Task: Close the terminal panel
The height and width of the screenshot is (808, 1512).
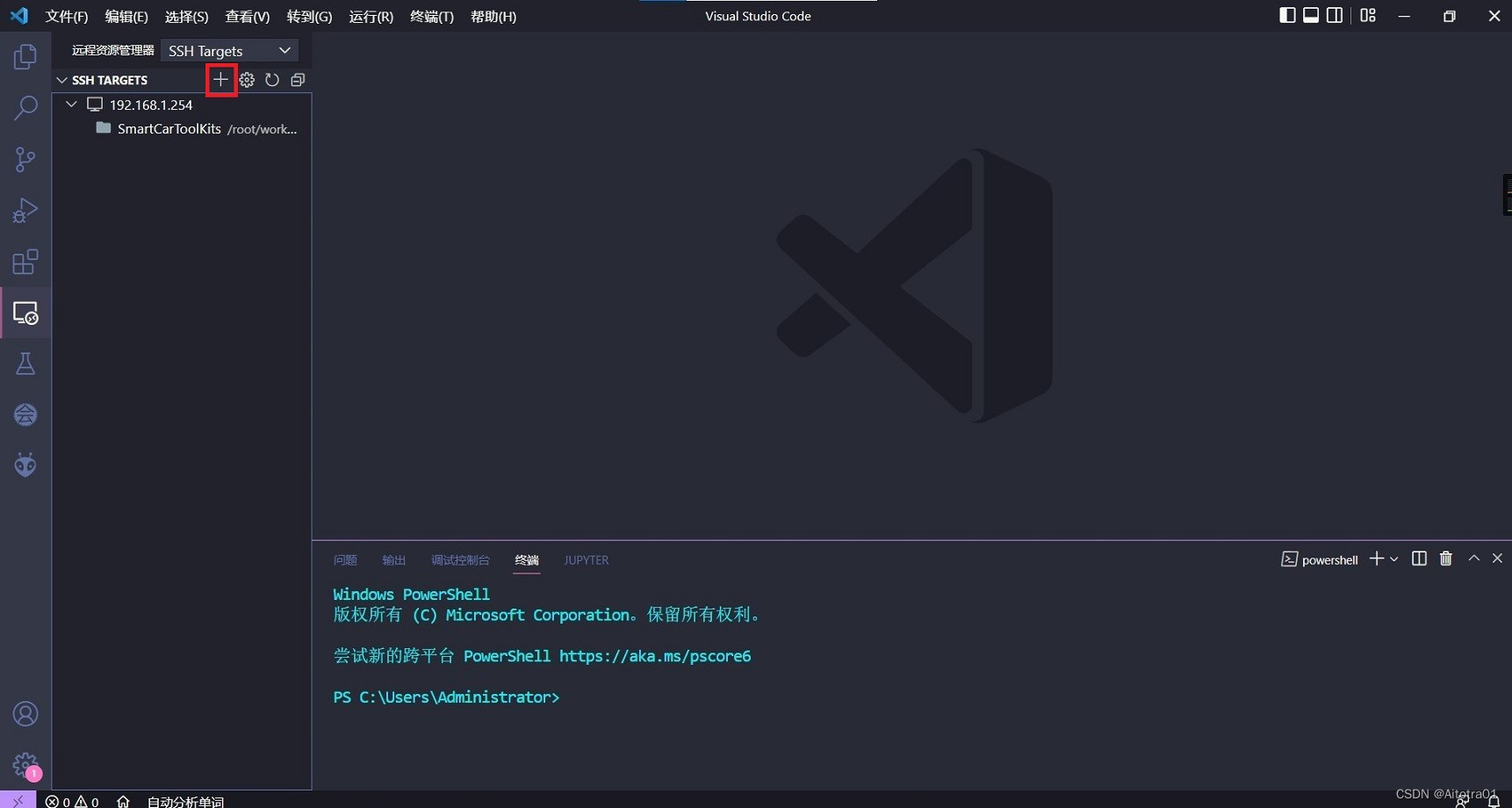Action: point(1498,559)
